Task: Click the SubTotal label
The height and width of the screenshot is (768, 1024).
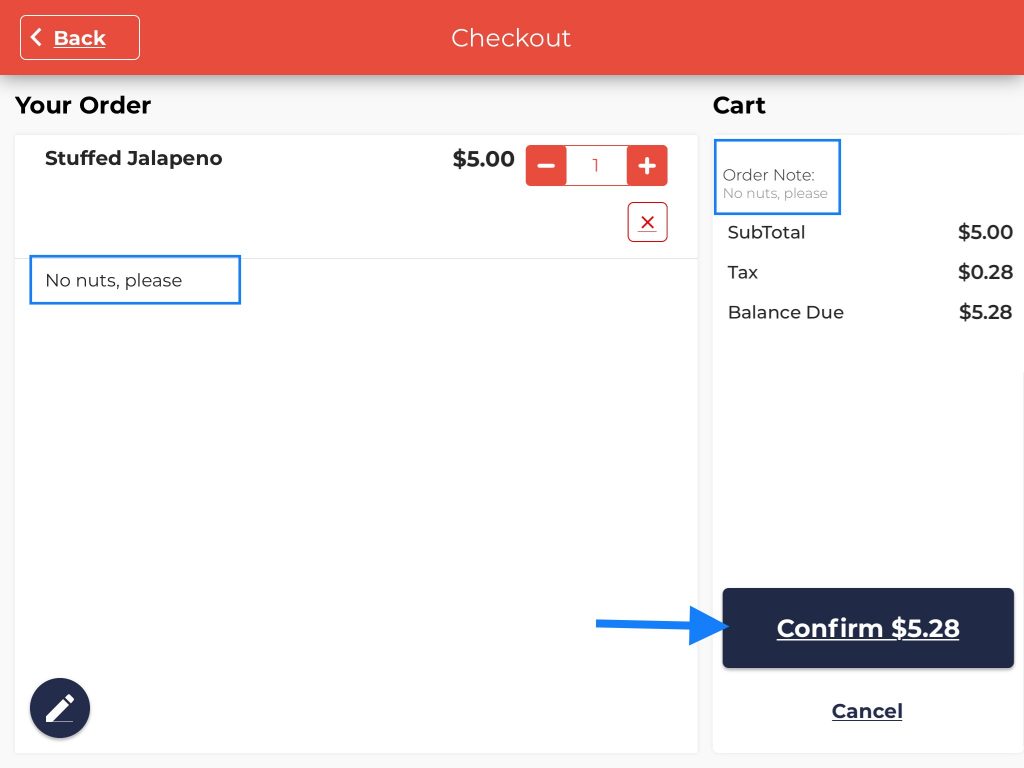Action: click(x=766, y=232)
